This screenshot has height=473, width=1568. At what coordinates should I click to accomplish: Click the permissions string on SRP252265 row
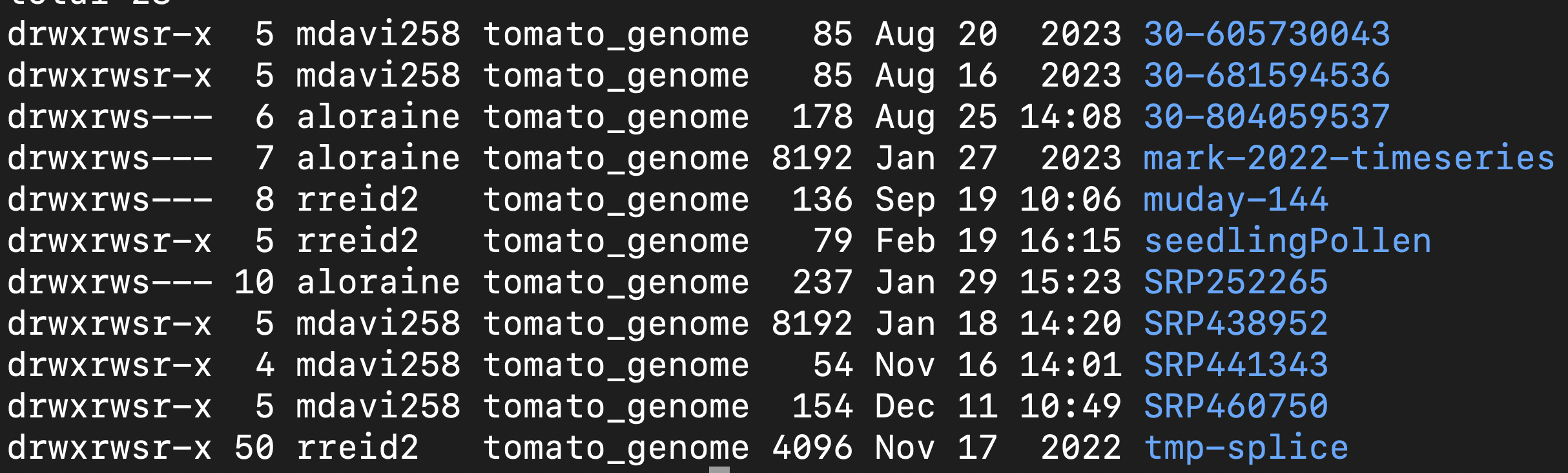tap(109, 282)
